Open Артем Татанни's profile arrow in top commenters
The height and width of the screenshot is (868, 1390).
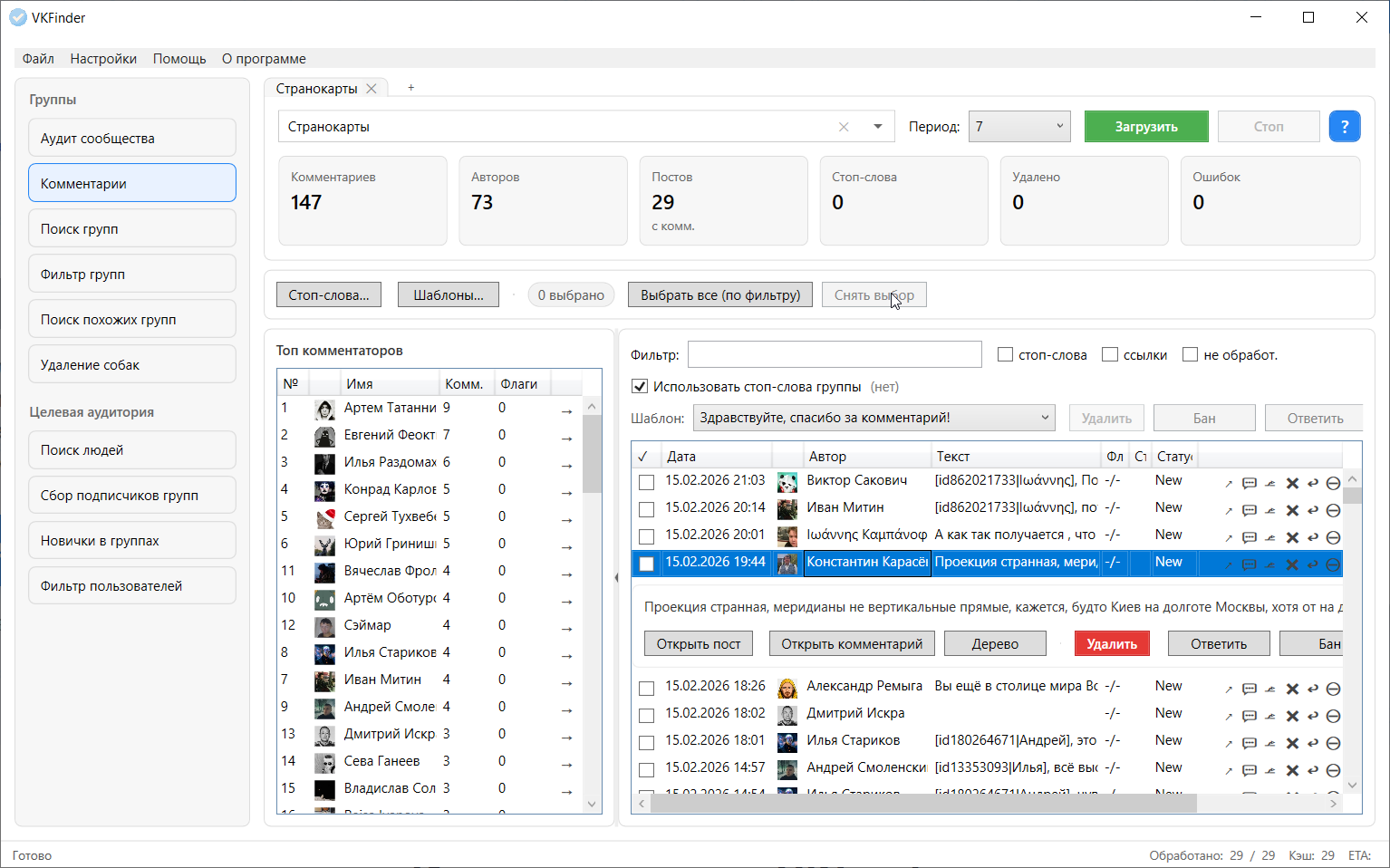click(x=566, y=410)
